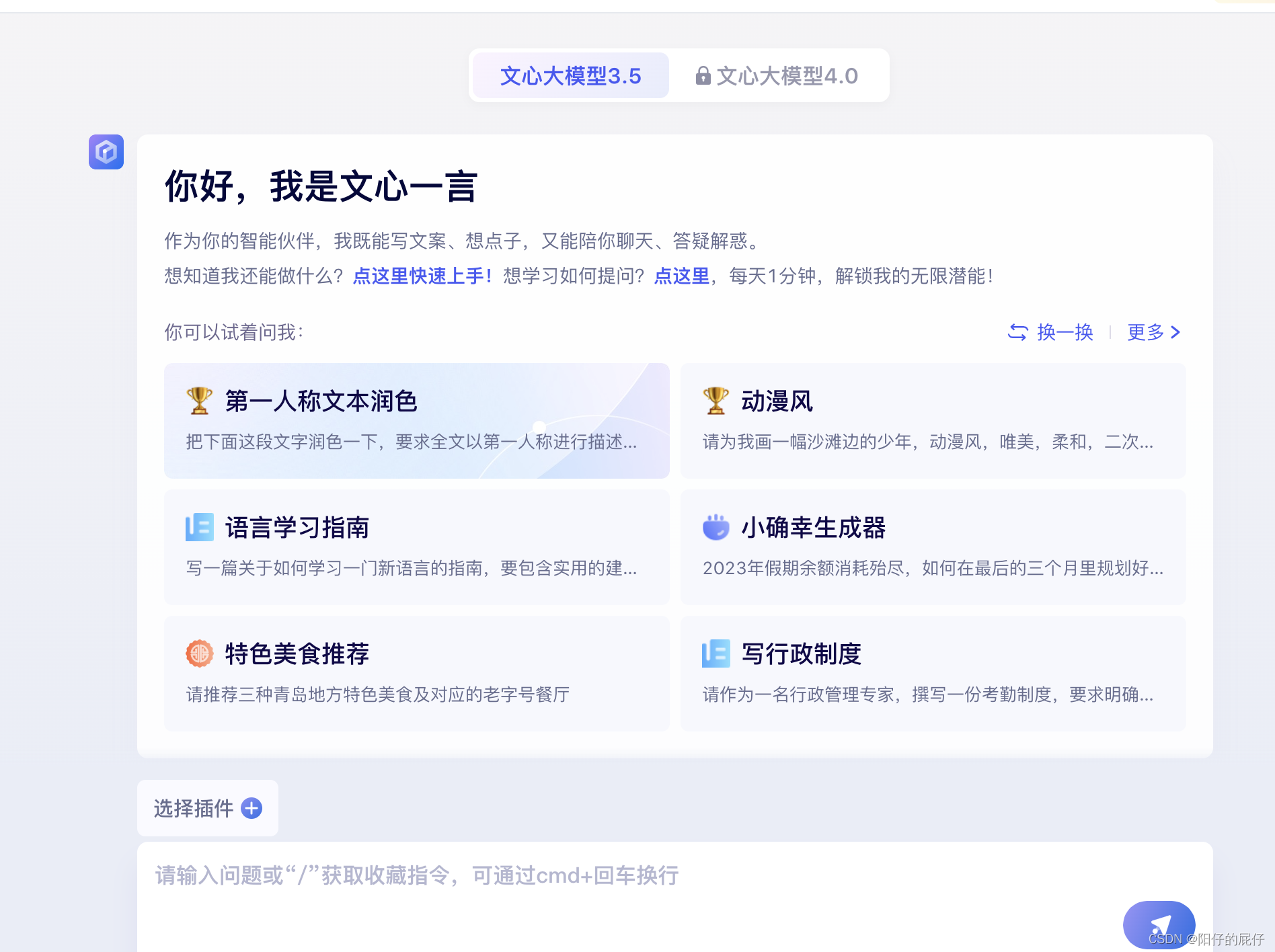Click the paper plane send button
This screenshot has width=1275, height=952.
1159,925
